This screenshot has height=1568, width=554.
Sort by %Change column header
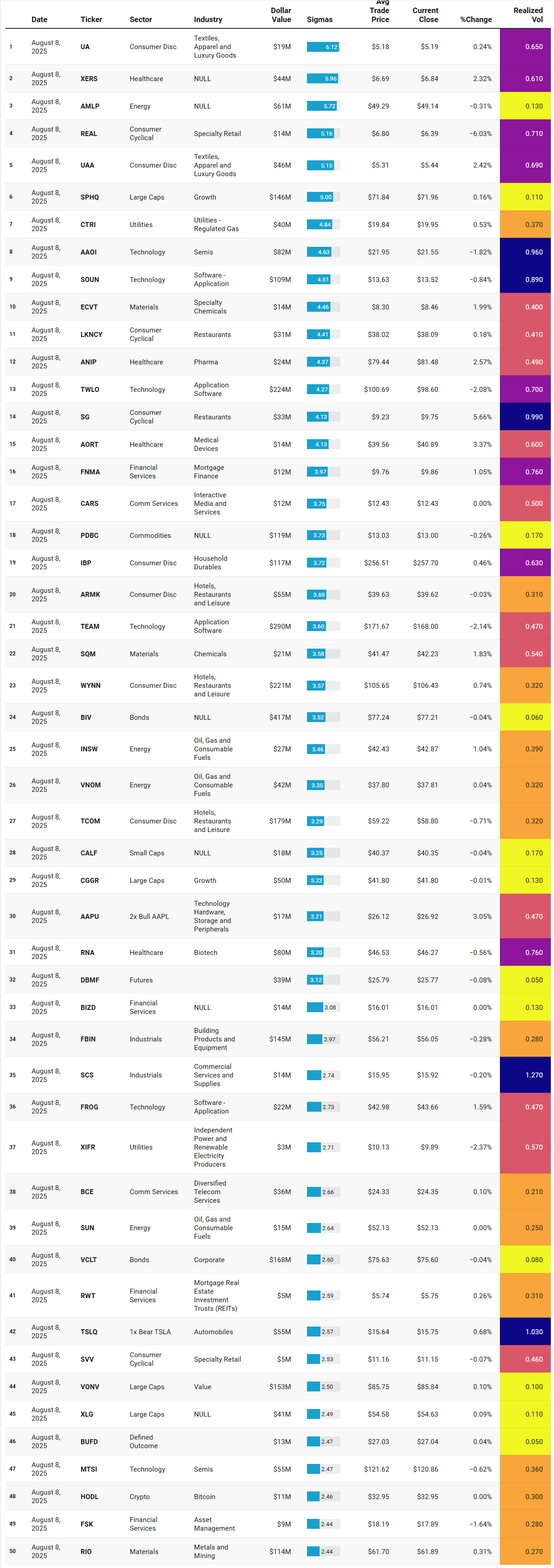tap(476, 19)
